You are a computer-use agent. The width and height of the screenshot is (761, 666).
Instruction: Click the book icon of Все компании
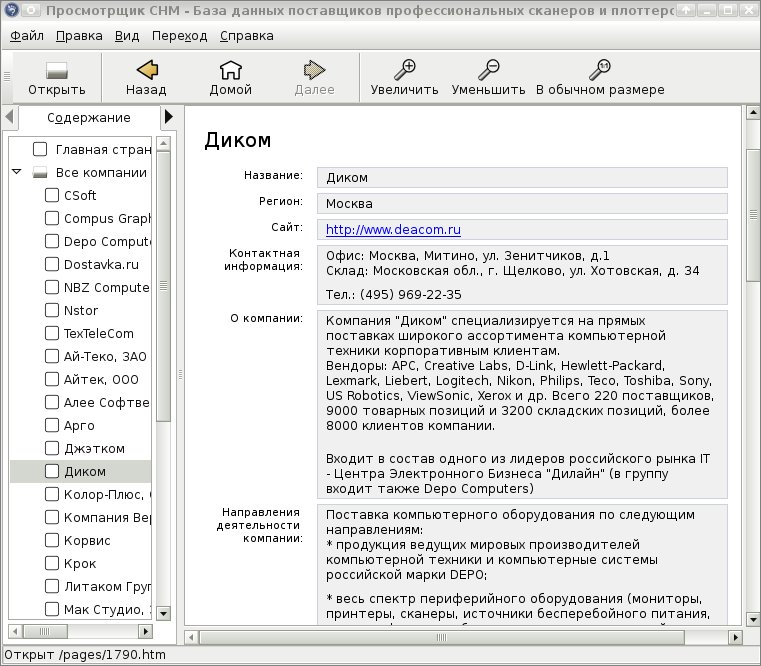40,172
